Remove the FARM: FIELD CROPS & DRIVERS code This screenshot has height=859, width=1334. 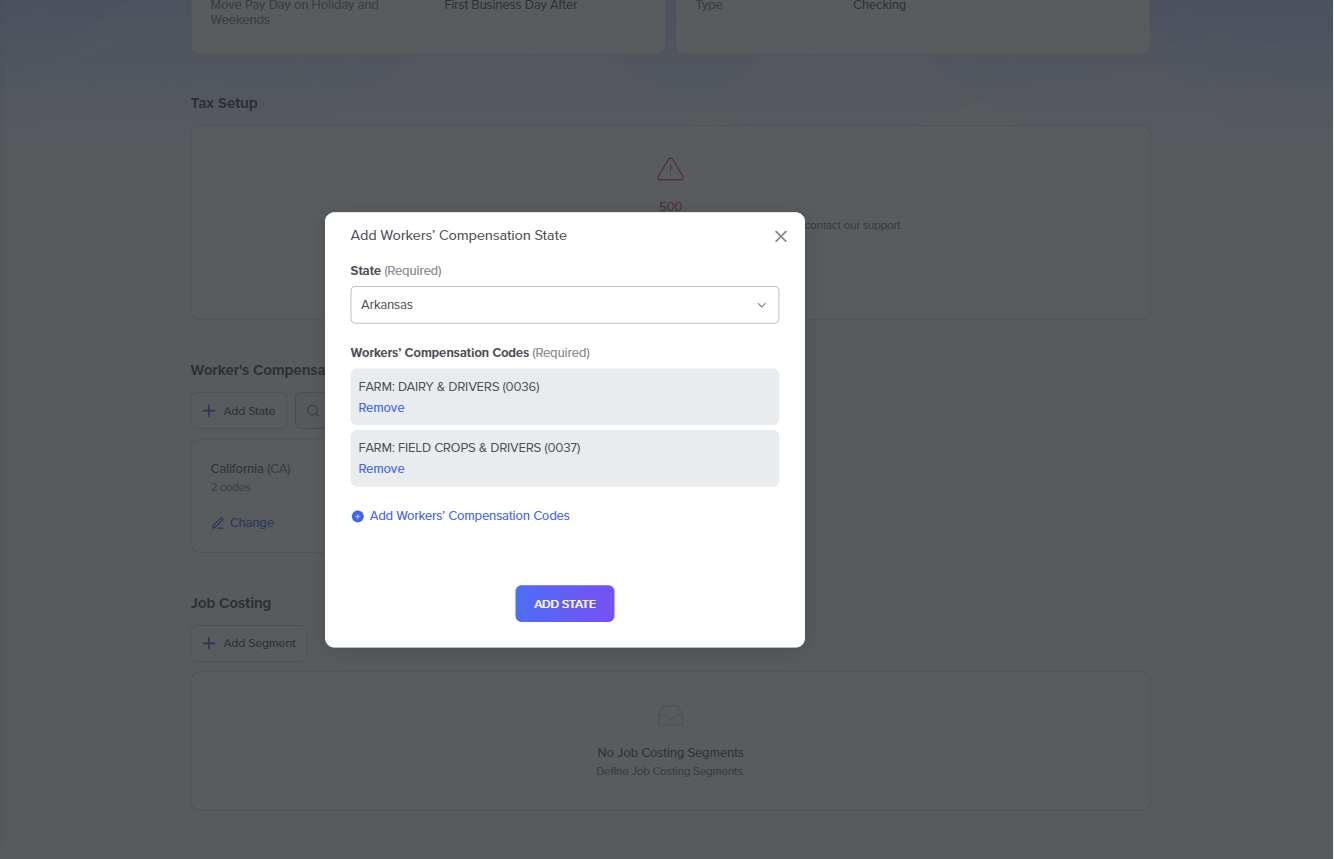click(381, 469)
